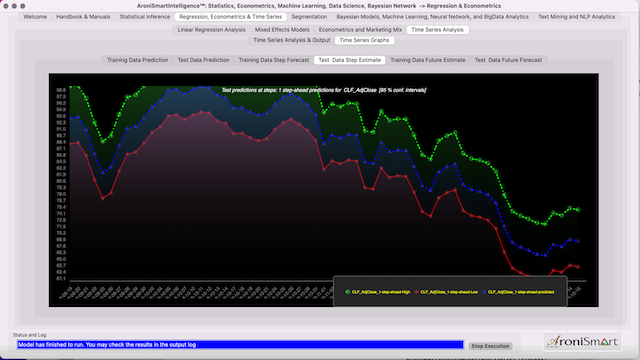Image resolution: width=640 pixels, height=360 pixels.
Task: Click the macOS close window button
Action: click(x=6, y=6)
